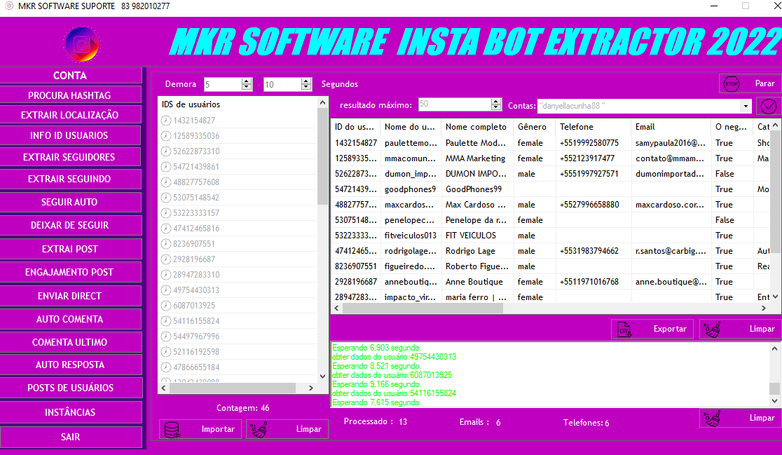782x455 pixels.
Task: Click clock icon beside ID 52622873310
Action: tap(166, 151)
